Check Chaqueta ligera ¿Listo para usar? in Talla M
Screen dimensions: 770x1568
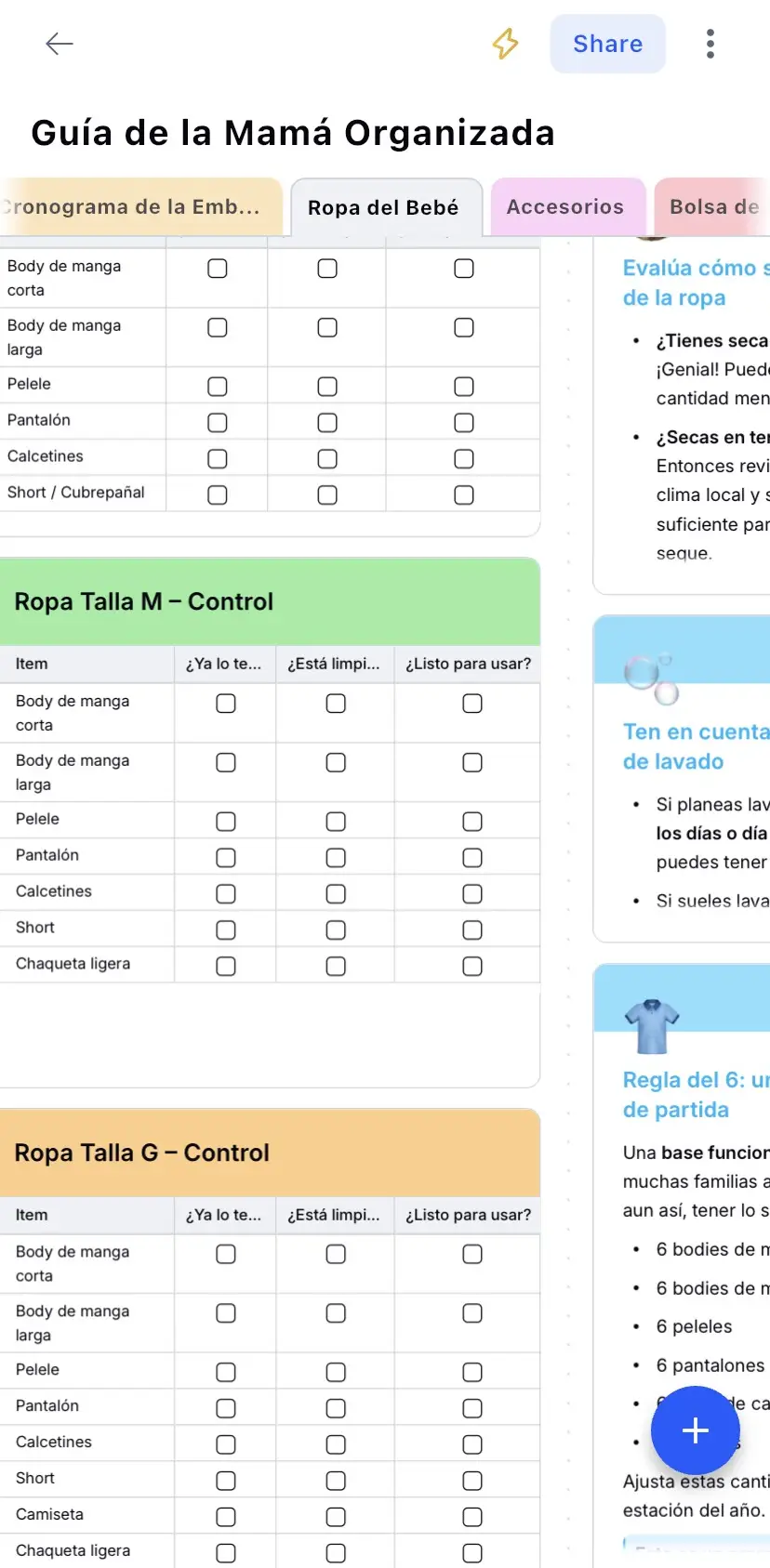coord(471,965)
